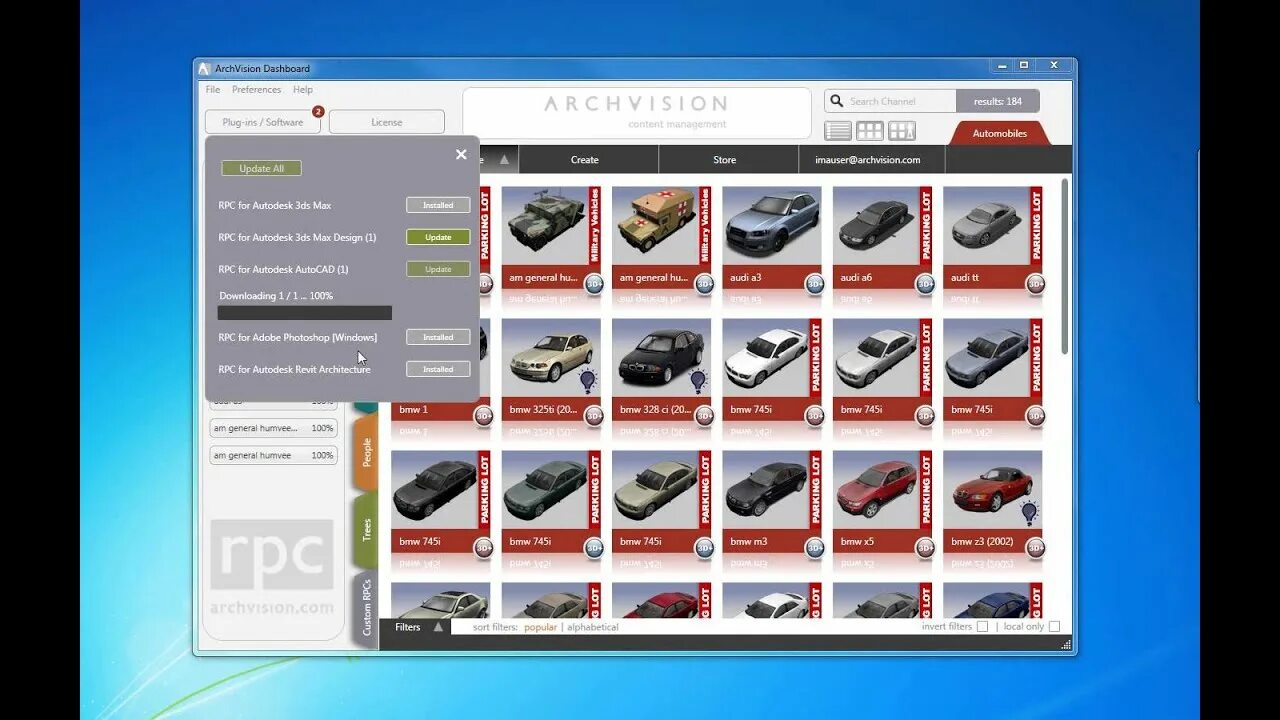Select the Automobiles channel tab

1000,133
